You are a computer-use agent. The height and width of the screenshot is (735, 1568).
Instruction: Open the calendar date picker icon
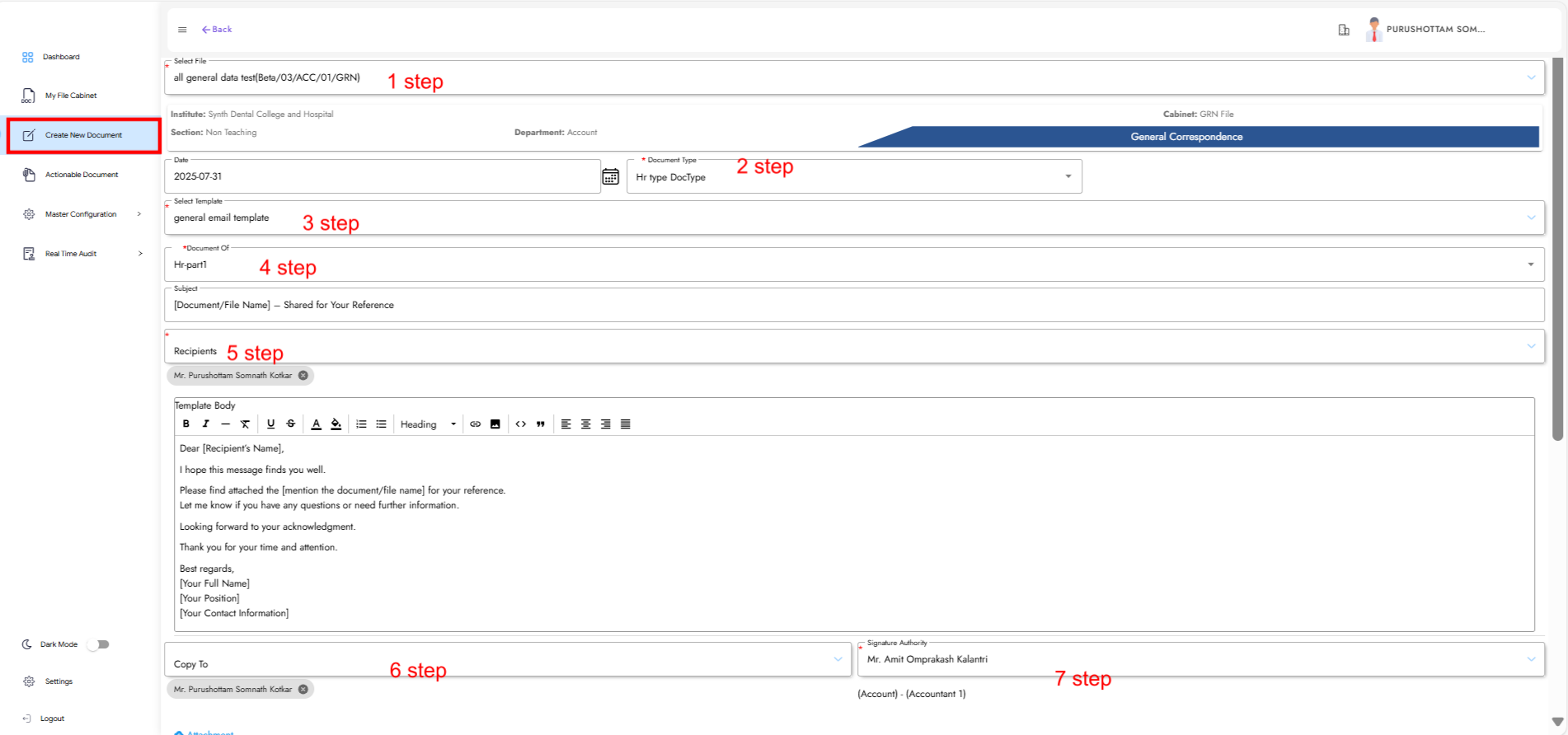click(x=610, y=176)
